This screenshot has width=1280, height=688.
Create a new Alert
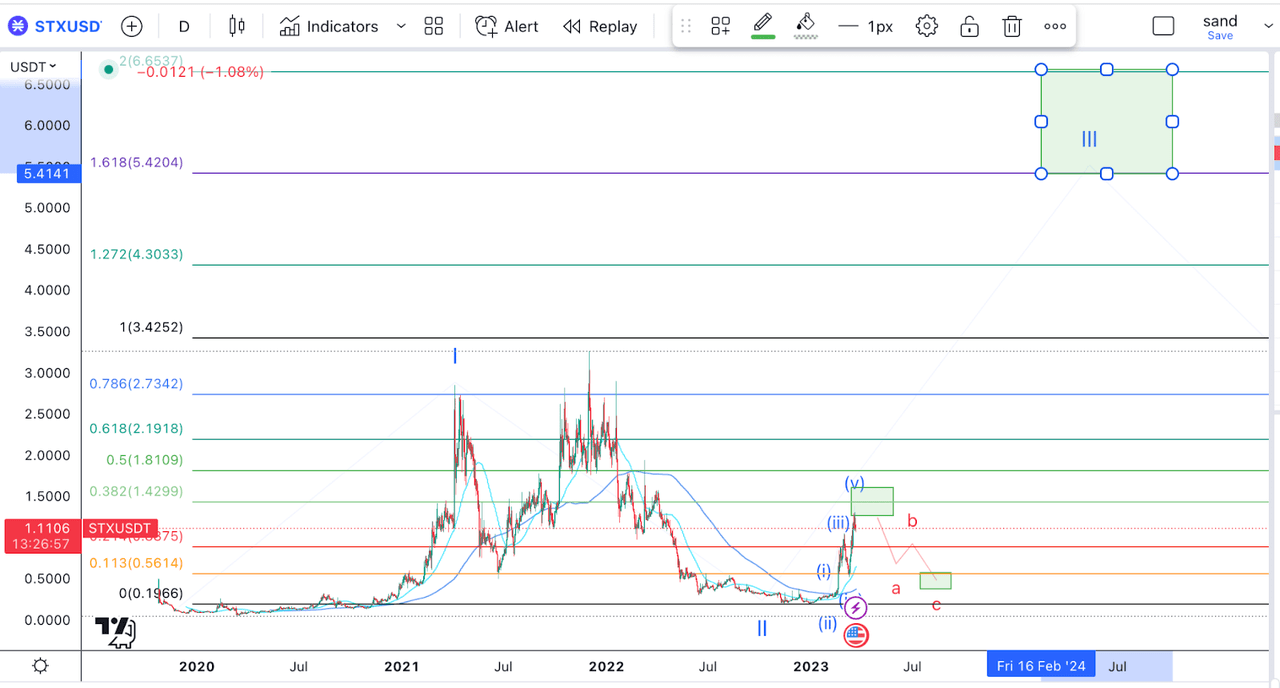pos(506,26)
